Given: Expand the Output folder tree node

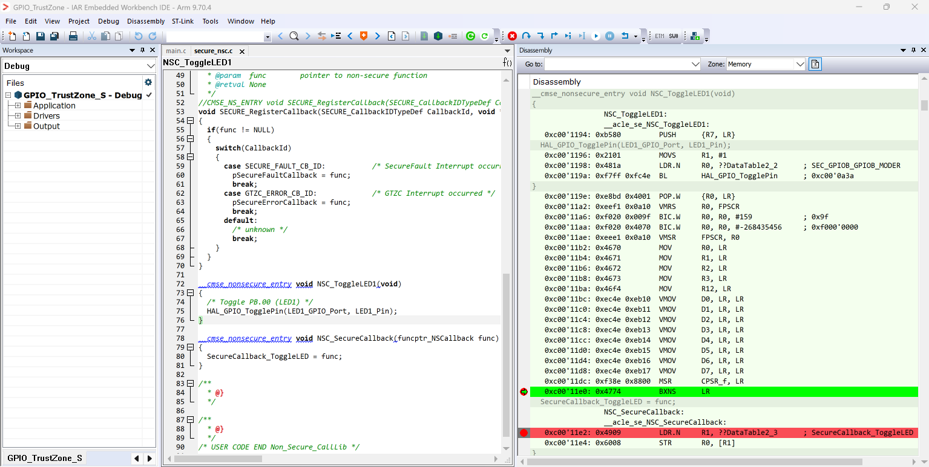Looking at the screenshot, I should click(18, 126).
